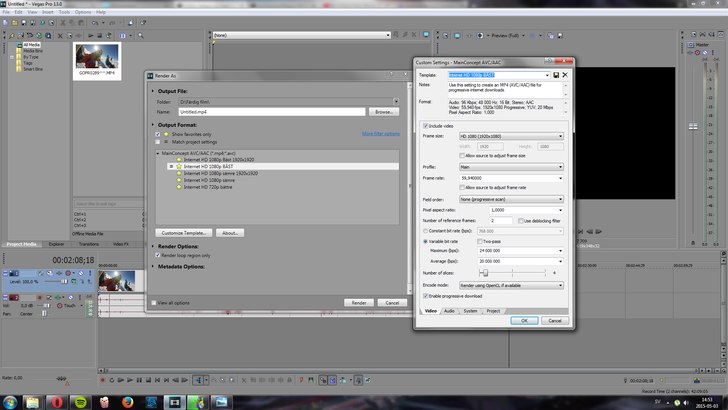The width and height of the screenshot is (728, 410).
Task: Click the Render button
Action: pos(358,302)
